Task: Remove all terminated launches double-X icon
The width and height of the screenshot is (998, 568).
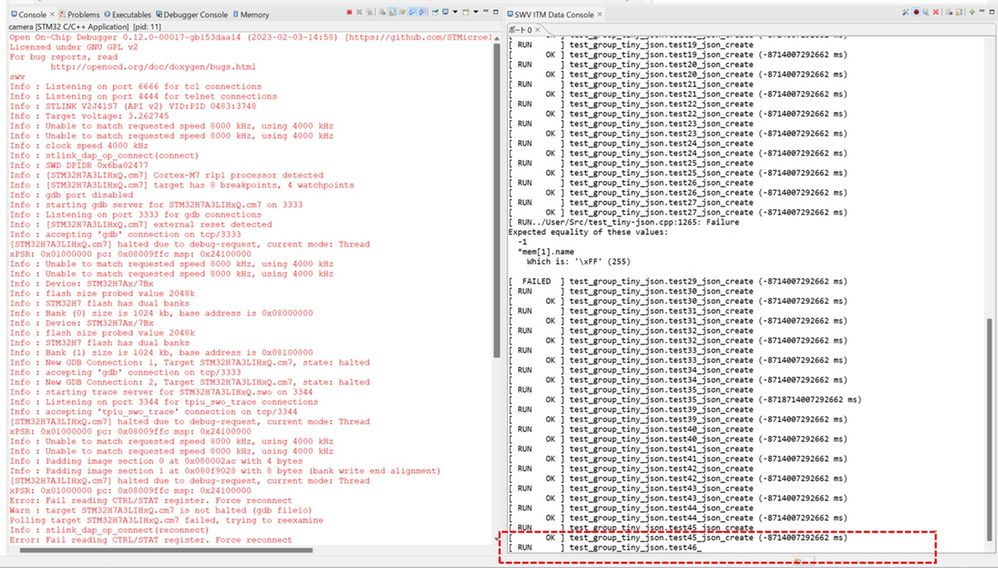Action: click(370, 12)
